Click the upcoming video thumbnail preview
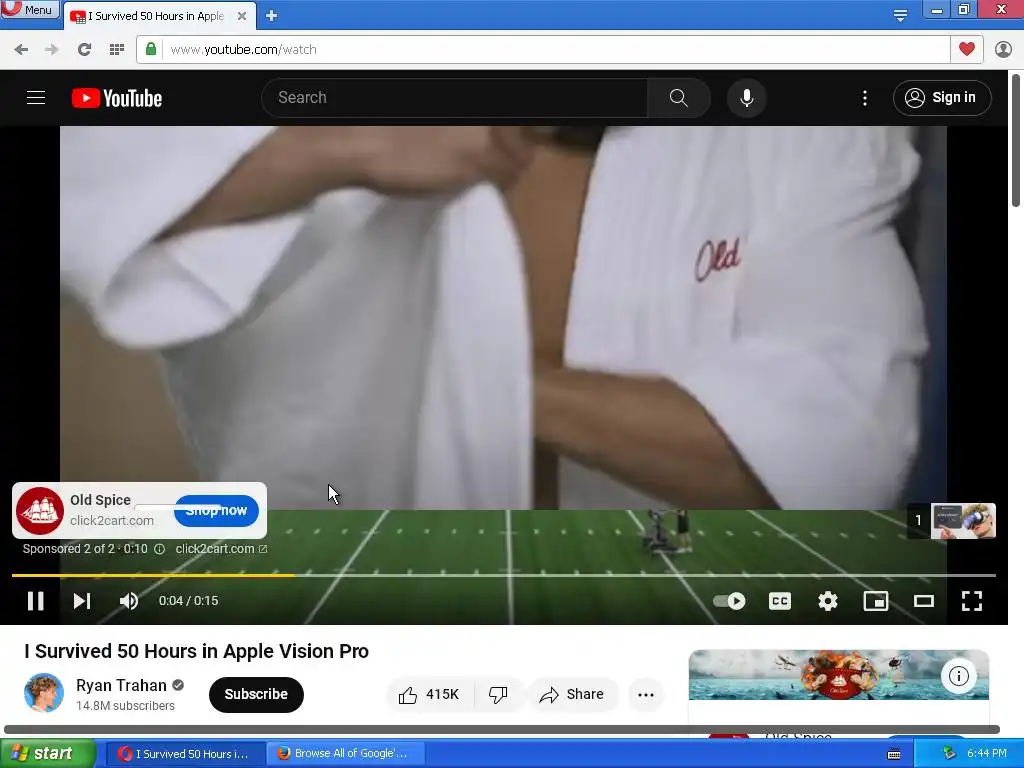This screenshot has height=768, width=1024. pos(963,520)
